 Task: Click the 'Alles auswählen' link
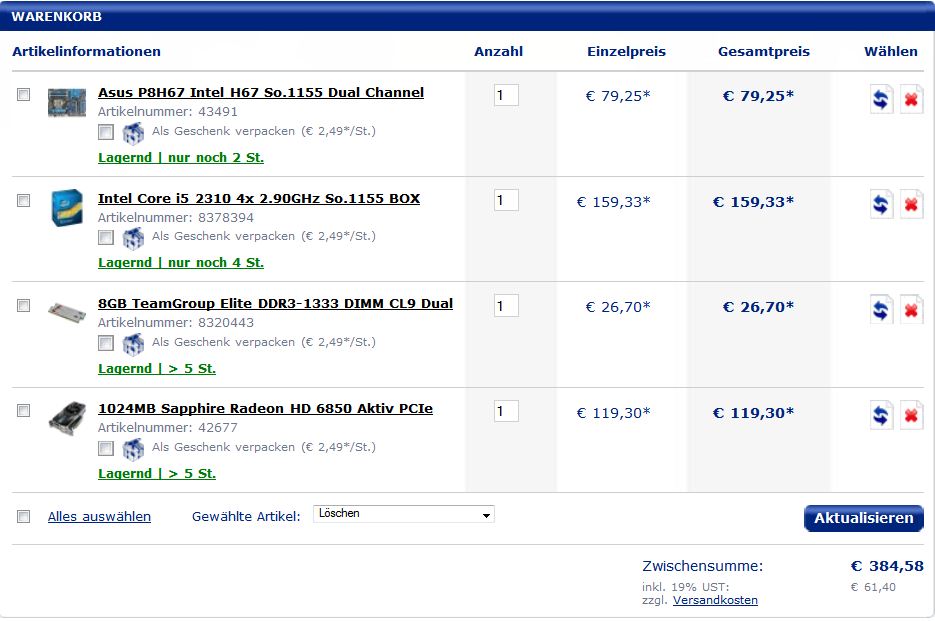click(x=99, y=516)
